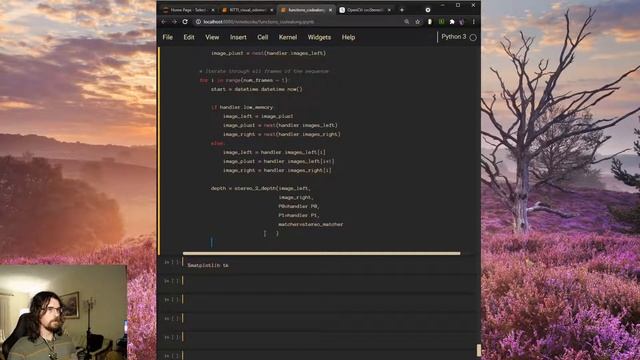The width and height of the screenshot is (640, 360).
Task: Open the Widgets menu
Action: 319,37
